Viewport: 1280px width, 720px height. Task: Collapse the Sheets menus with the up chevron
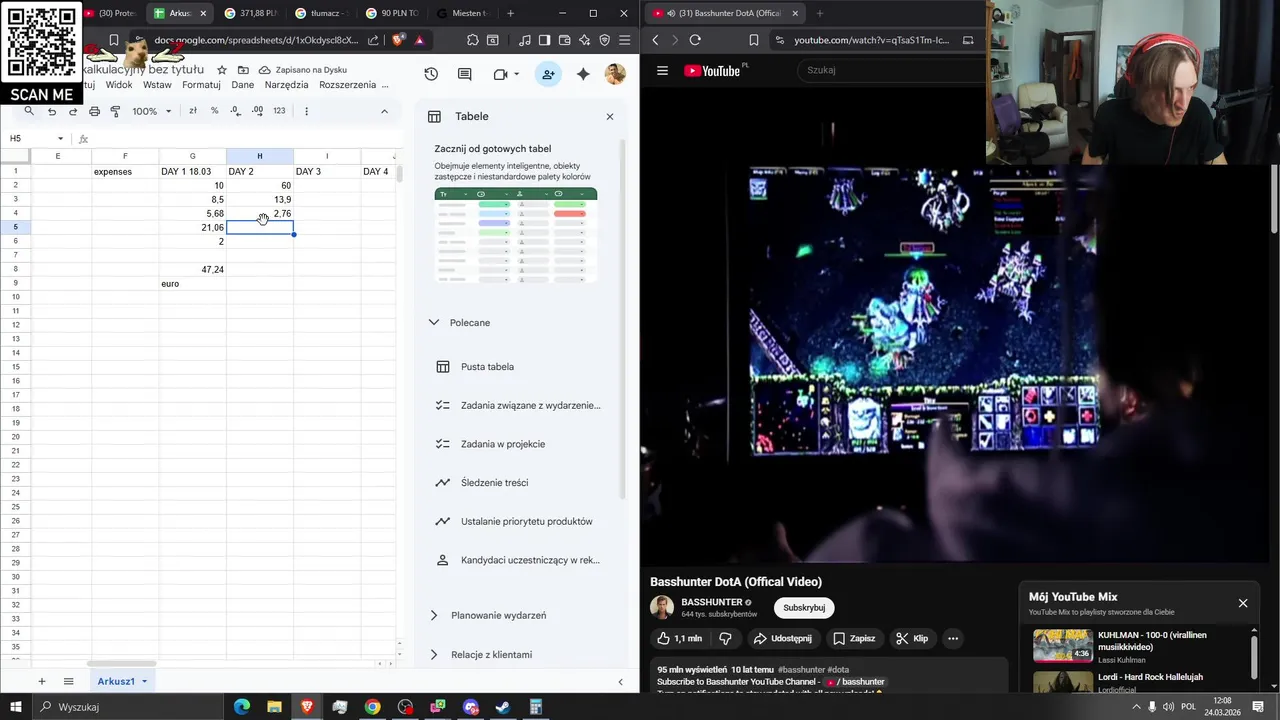(x=384, y=111)
